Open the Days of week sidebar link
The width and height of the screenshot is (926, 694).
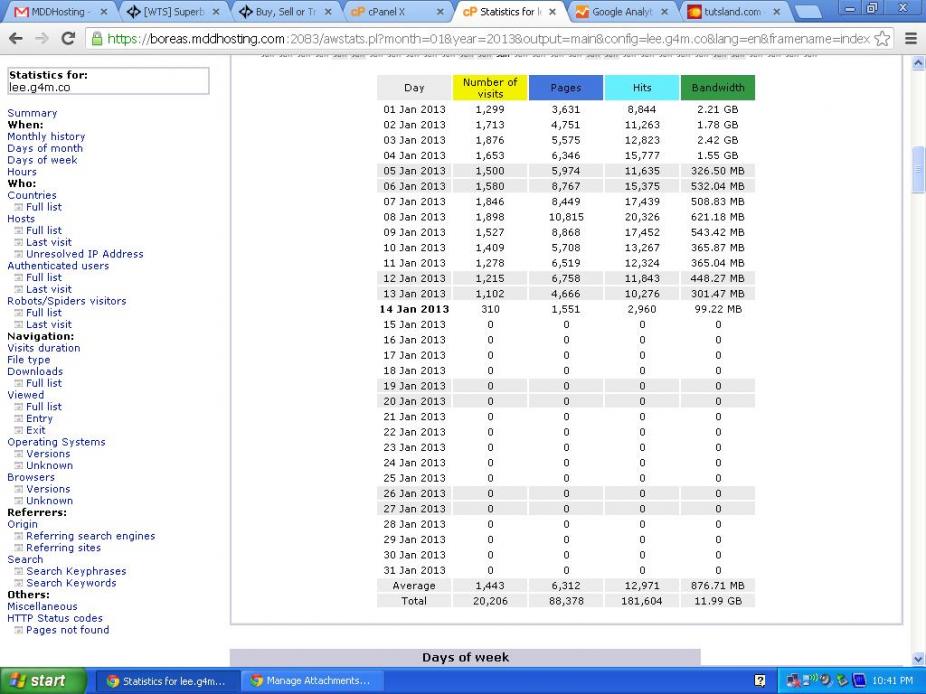pos(42,160)
